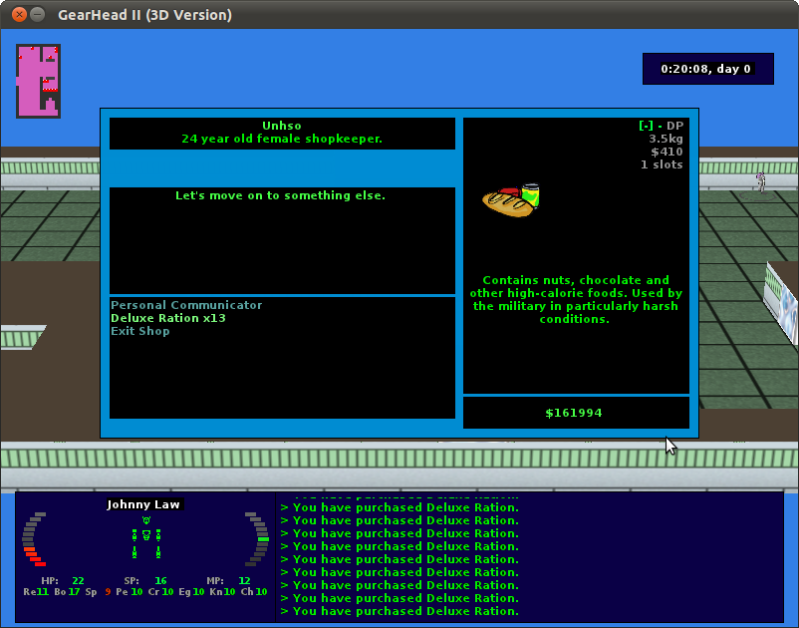
Task: Click the MP value 12
Action: tap(244, 581)
